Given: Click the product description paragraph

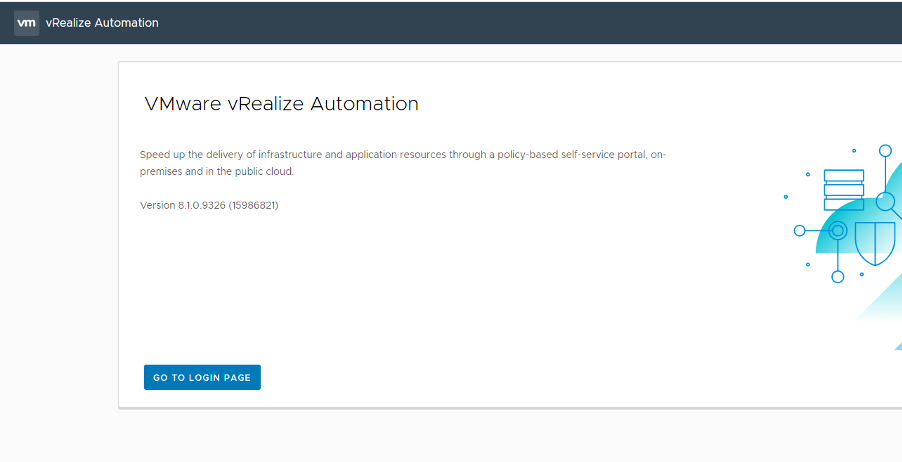Looking at the screenshot, I should [402, 163].
